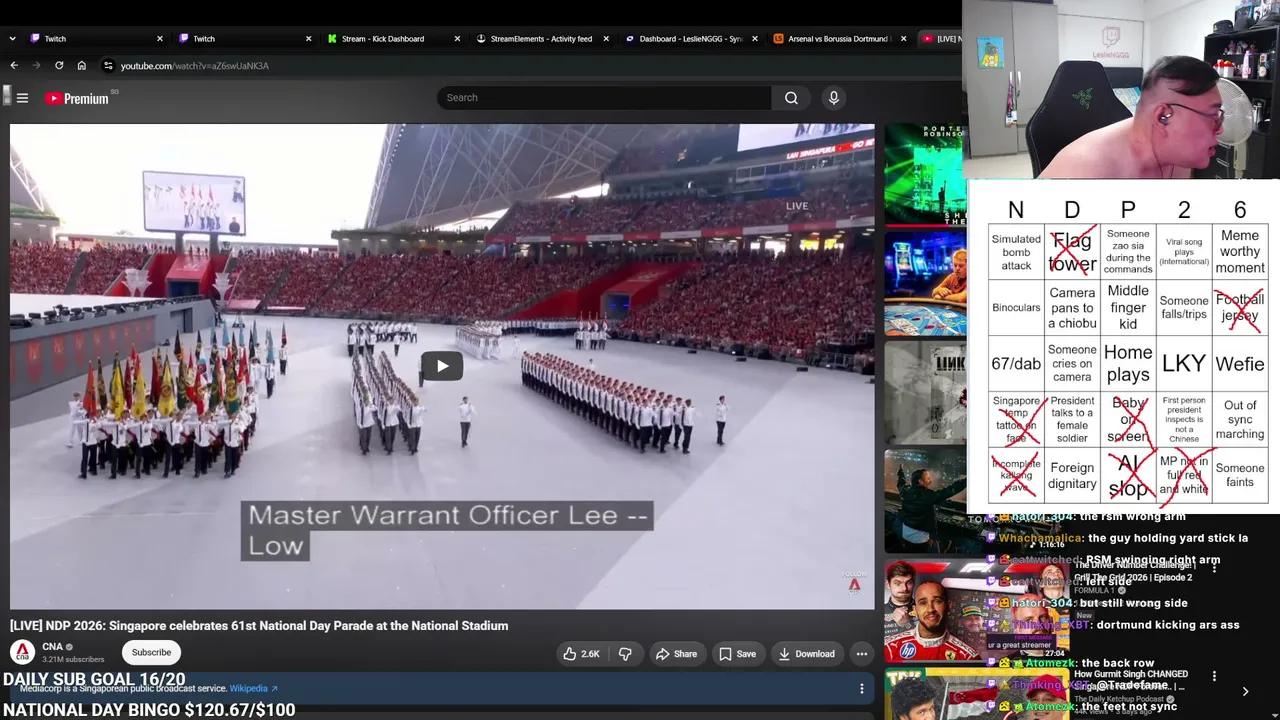
Task: Click the video title '[LIVE] NDP 2026'
Action: [259, 626]
